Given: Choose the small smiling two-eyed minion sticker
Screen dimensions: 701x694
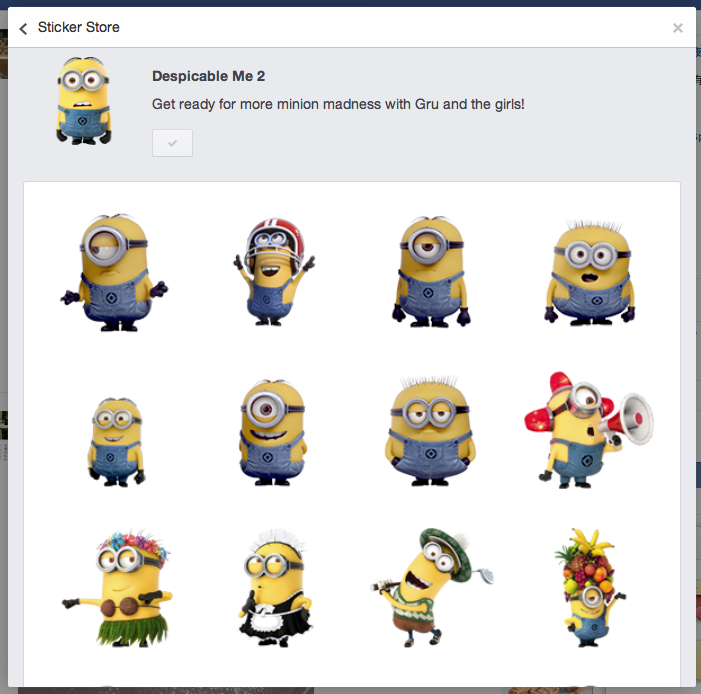Looking at the screenshot, I should (x=116, y=441).
